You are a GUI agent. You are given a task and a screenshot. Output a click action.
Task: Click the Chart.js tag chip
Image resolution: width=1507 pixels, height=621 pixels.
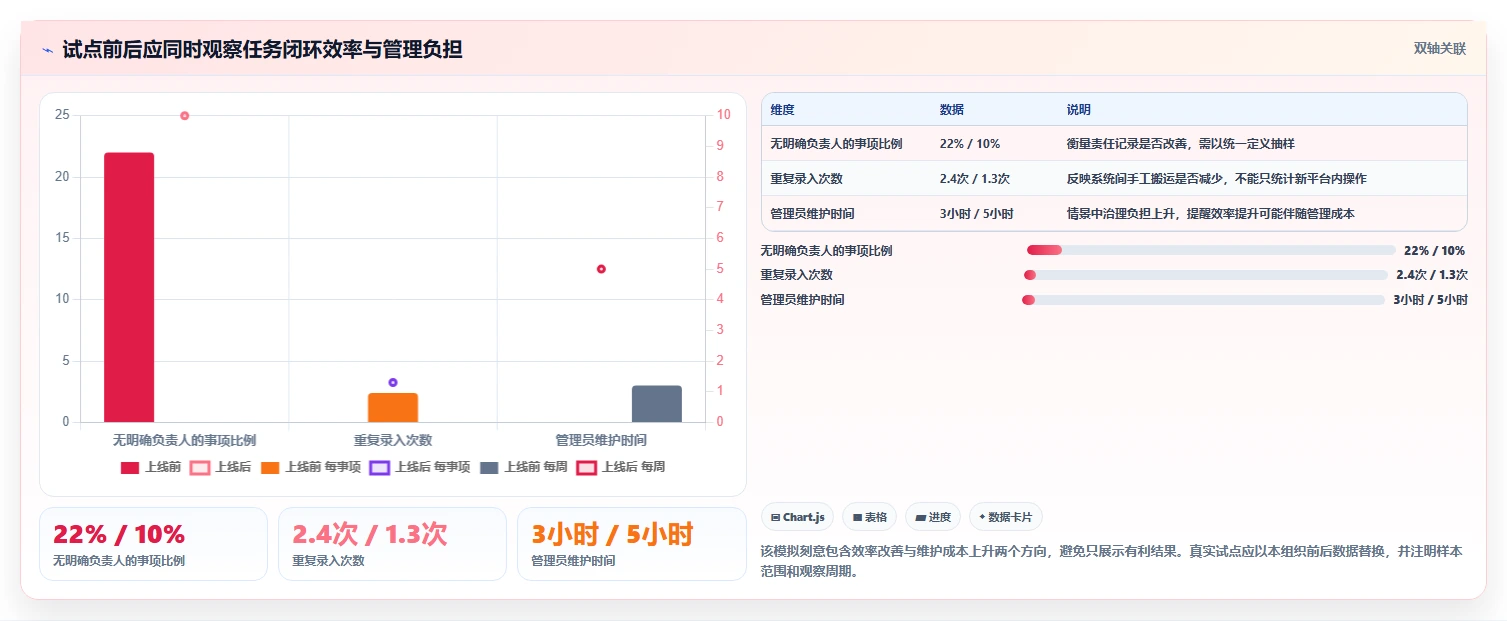point(797,517)
